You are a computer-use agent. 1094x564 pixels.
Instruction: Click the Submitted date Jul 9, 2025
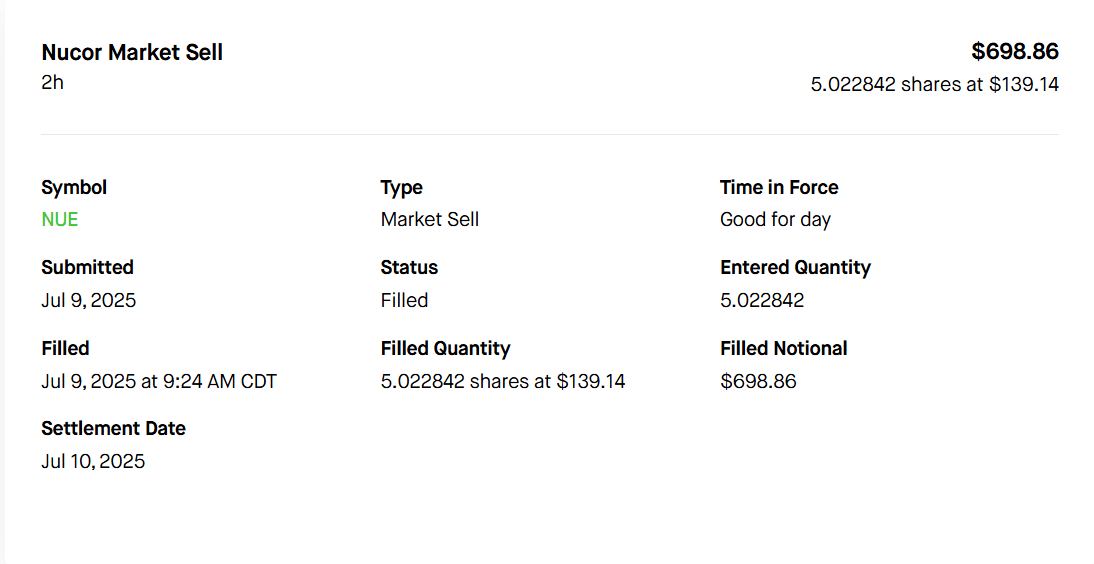click(x=89, y=301)
